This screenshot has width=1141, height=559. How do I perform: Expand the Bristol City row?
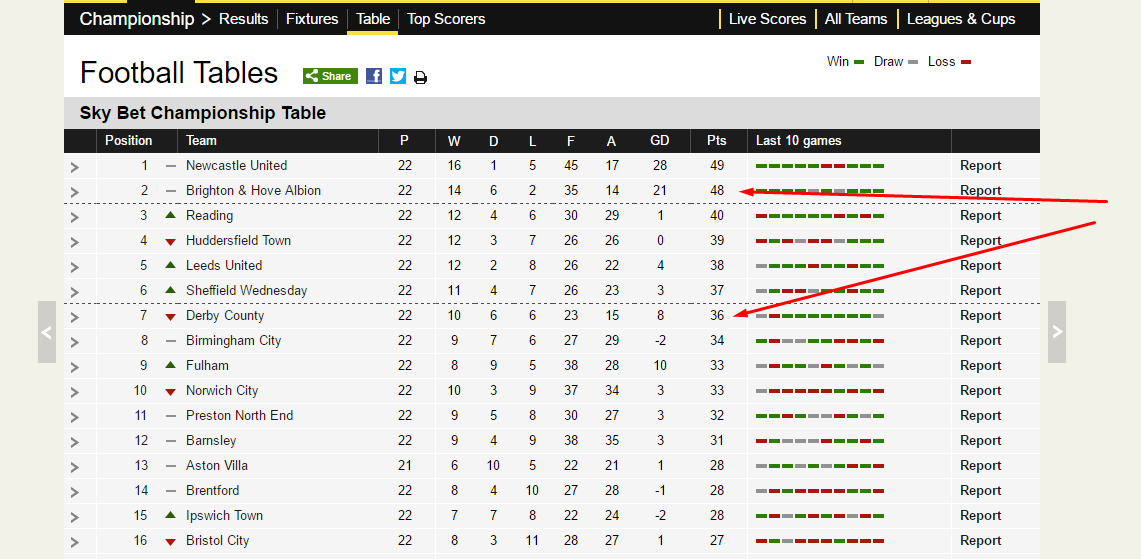point(74,542)
